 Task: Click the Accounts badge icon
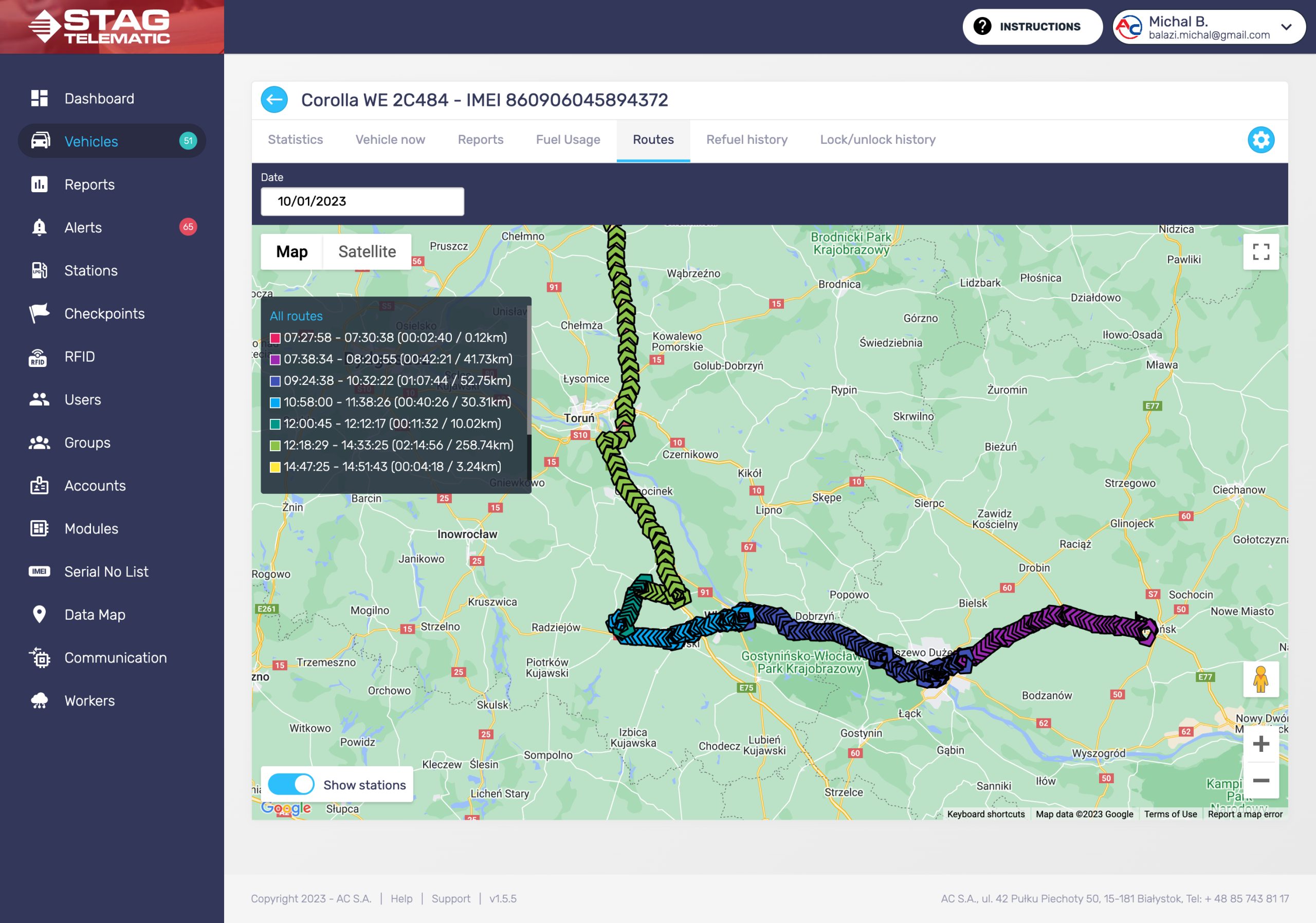coord(39,485)
